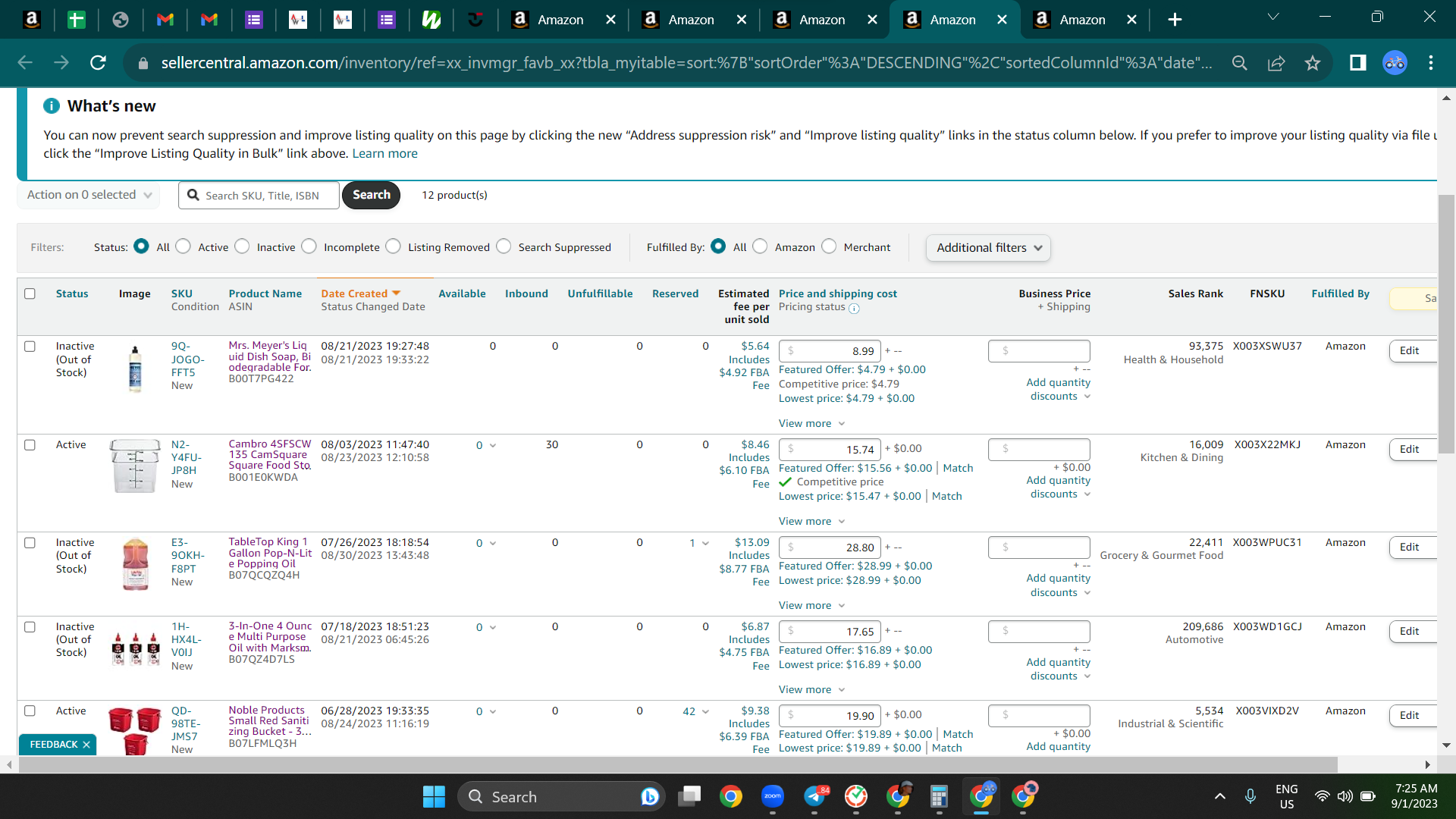Expand the Additional filters dropdown
Image resolution: width=1456 pixels, height=819 pixels.
pos(988,248)
